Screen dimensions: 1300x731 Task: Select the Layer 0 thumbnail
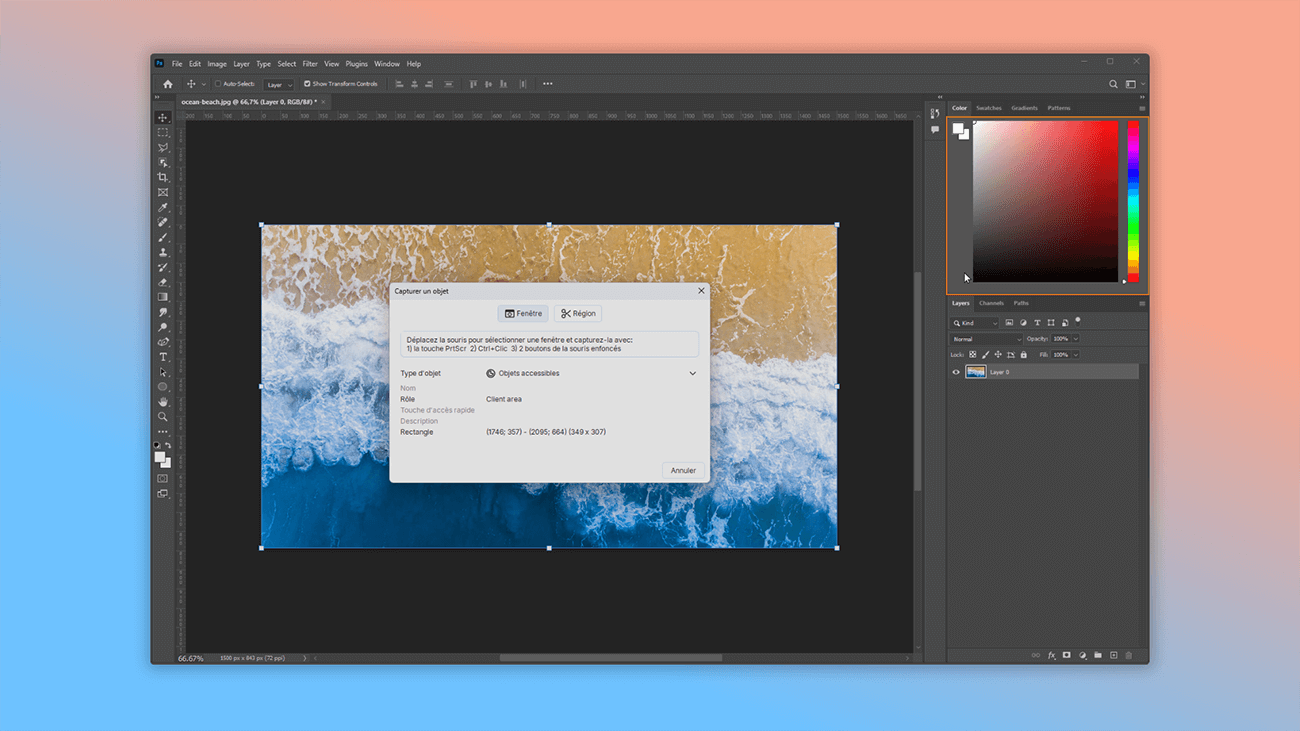(975, 372)
